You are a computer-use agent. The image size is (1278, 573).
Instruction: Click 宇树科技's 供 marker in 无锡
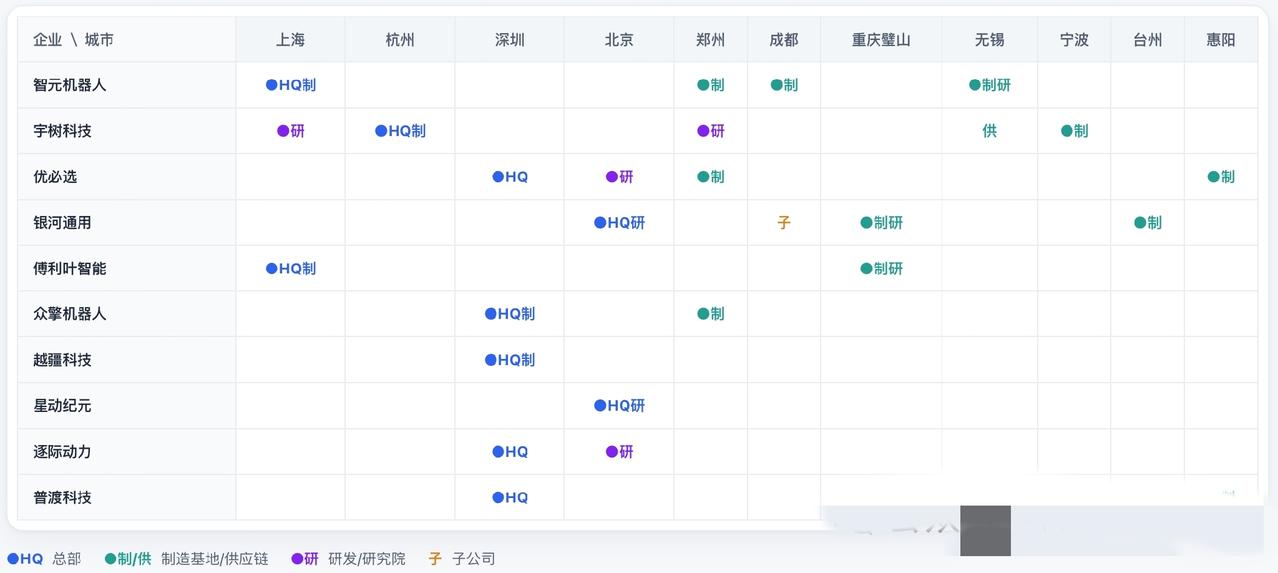pos(989,131)
